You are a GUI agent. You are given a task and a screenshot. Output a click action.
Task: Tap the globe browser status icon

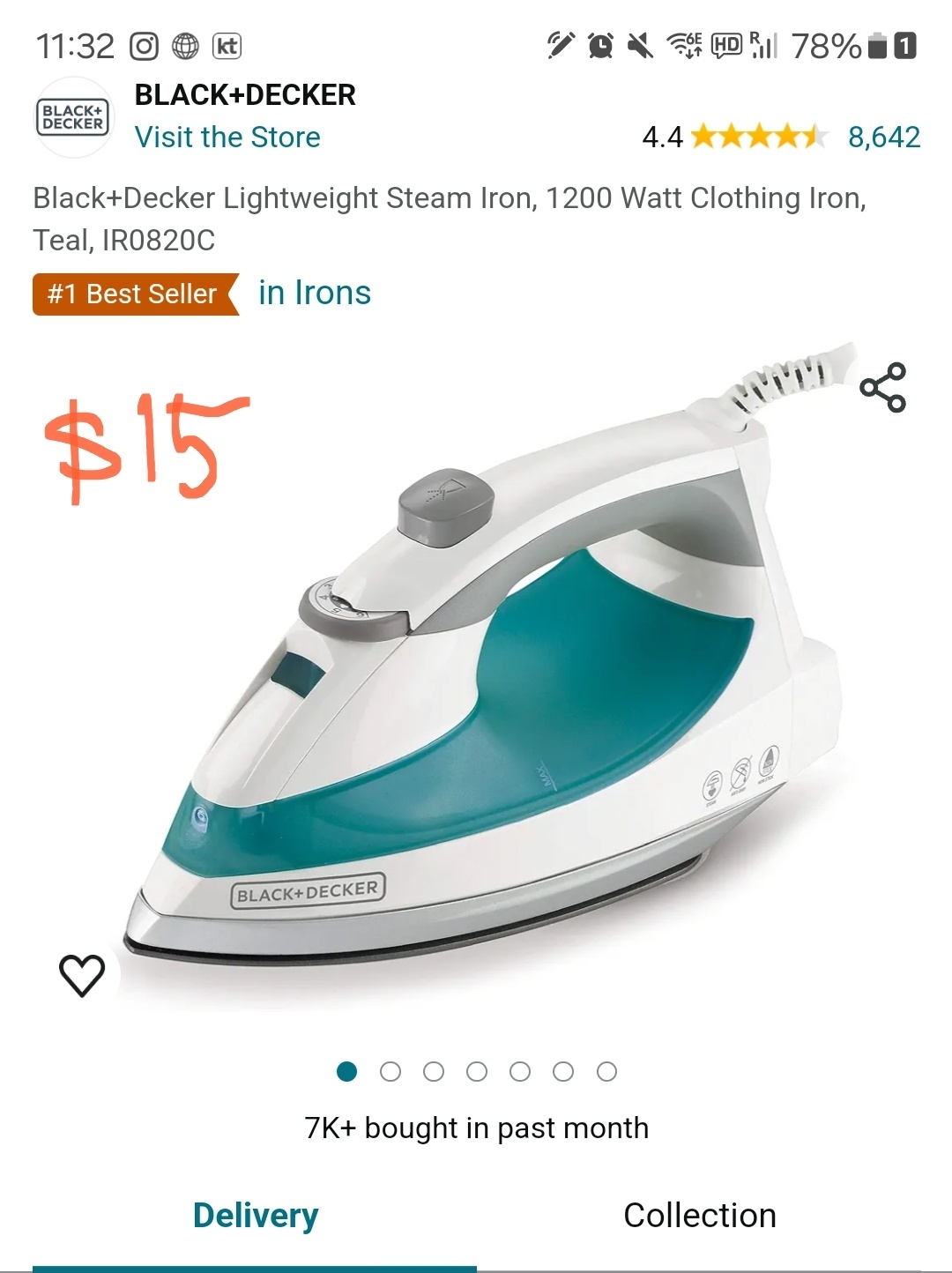pos(185,46)
